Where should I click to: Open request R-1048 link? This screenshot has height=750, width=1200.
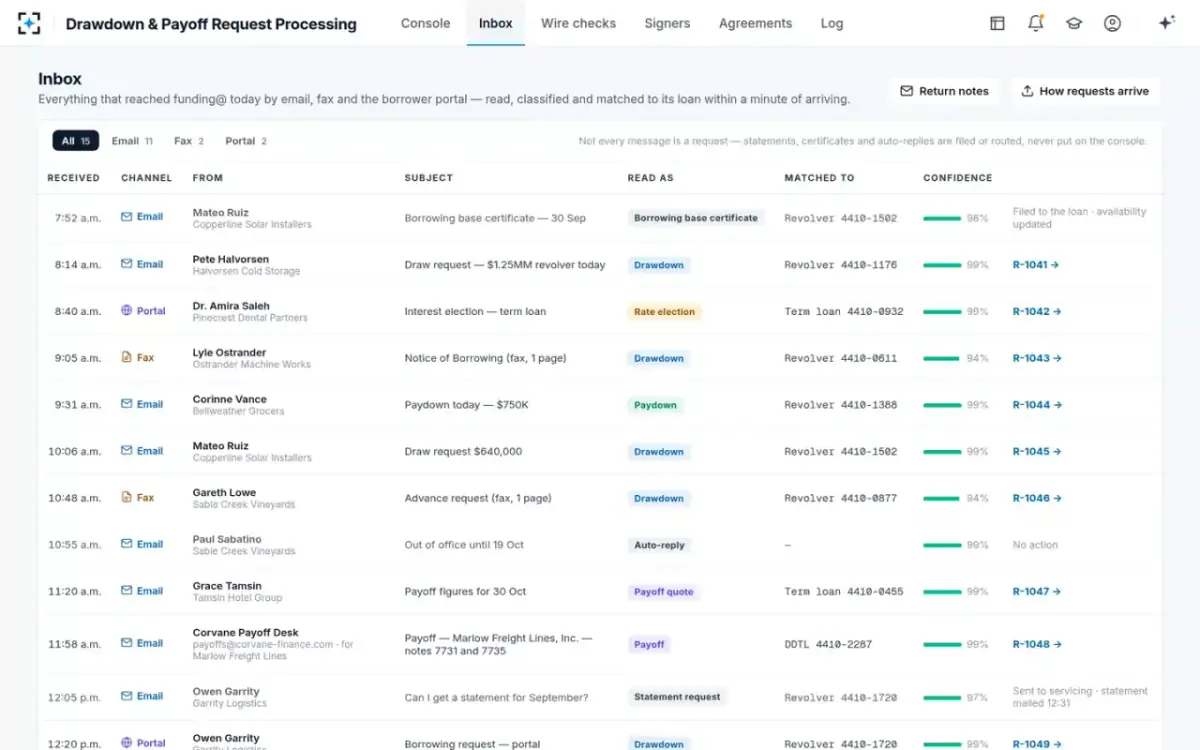tap(1036, 644)
